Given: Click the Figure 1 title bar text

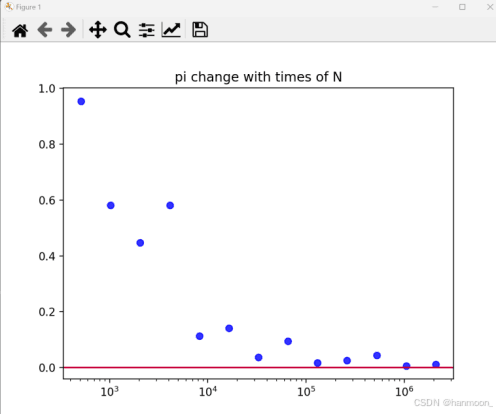Looking at the screenshot, I should tap(28, 7).
